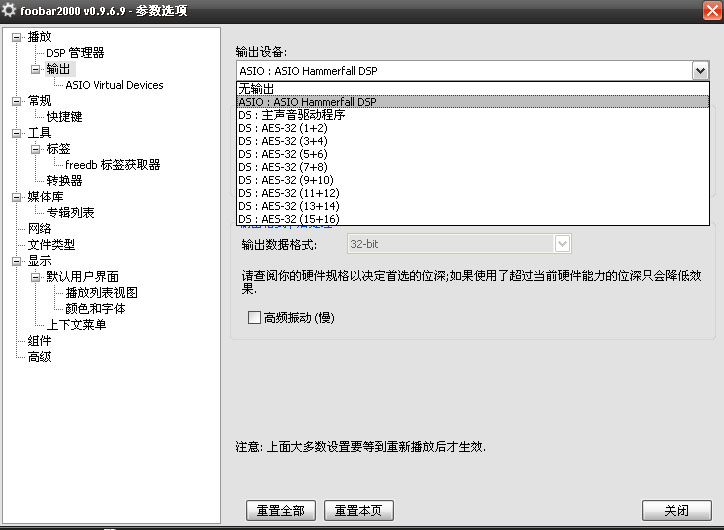Pick DS : AES-32 (13+14) output

pyautogui.click(x=473, y=205)
